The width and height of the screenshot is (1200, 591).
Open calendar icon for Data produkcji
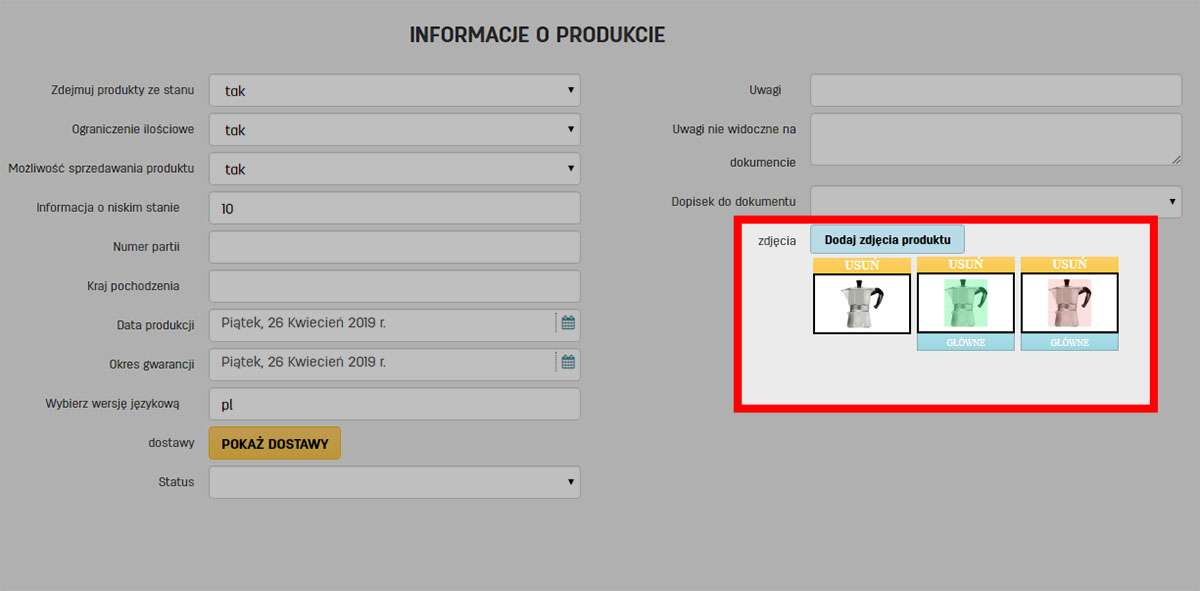(x=568, y=323)
